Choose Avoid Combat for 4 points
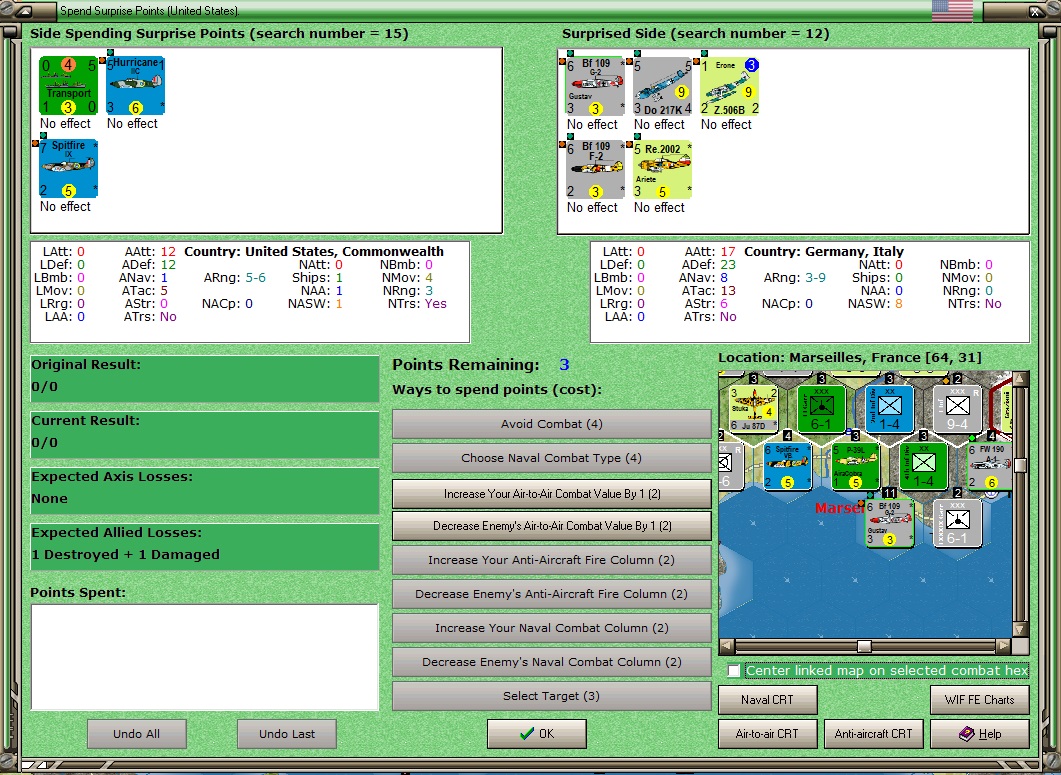Viewport: 1061px width, 775px height. click(551, 424)
